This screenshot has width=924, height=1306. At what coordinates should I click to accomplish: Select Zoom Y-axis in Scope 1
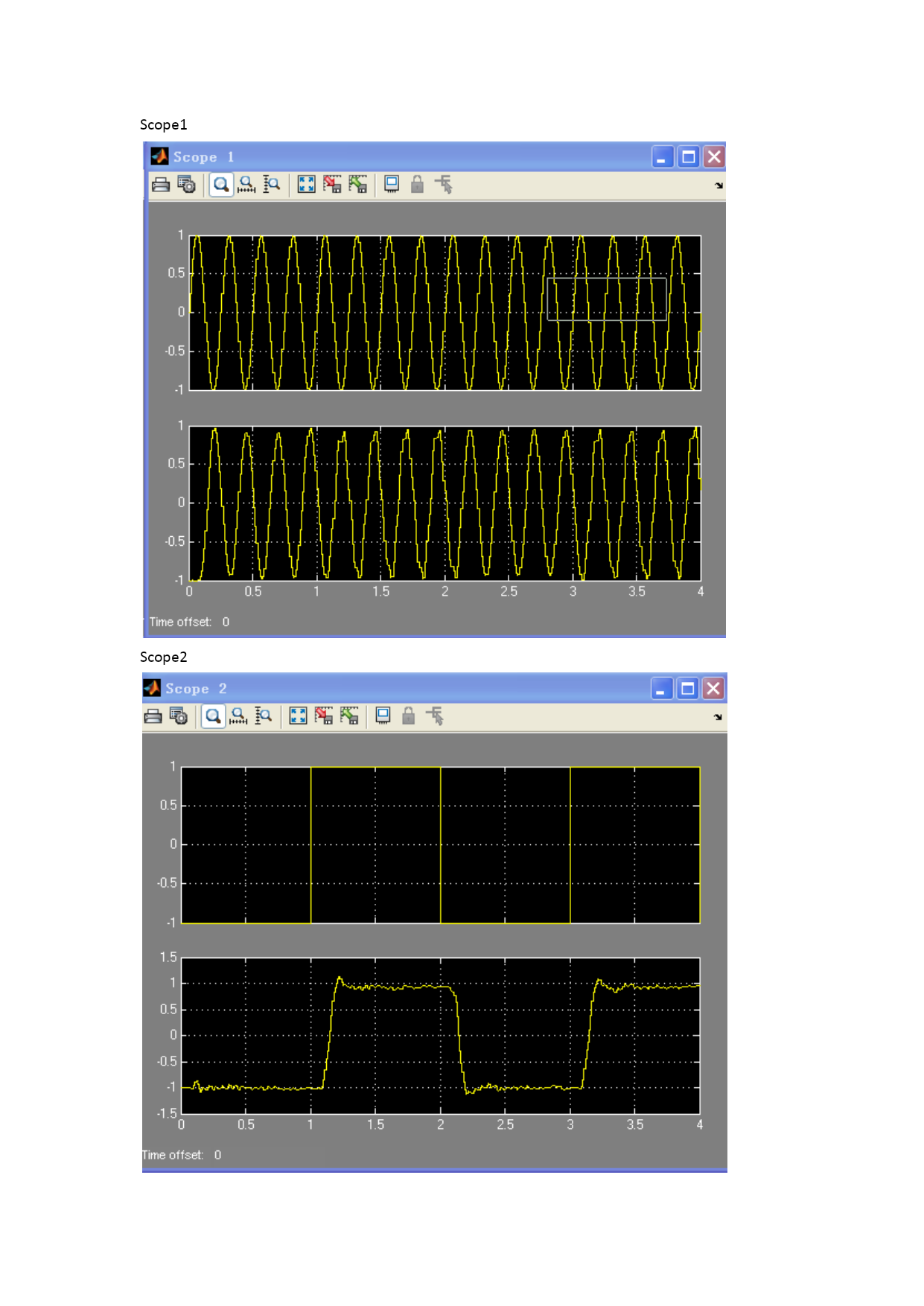272,185
